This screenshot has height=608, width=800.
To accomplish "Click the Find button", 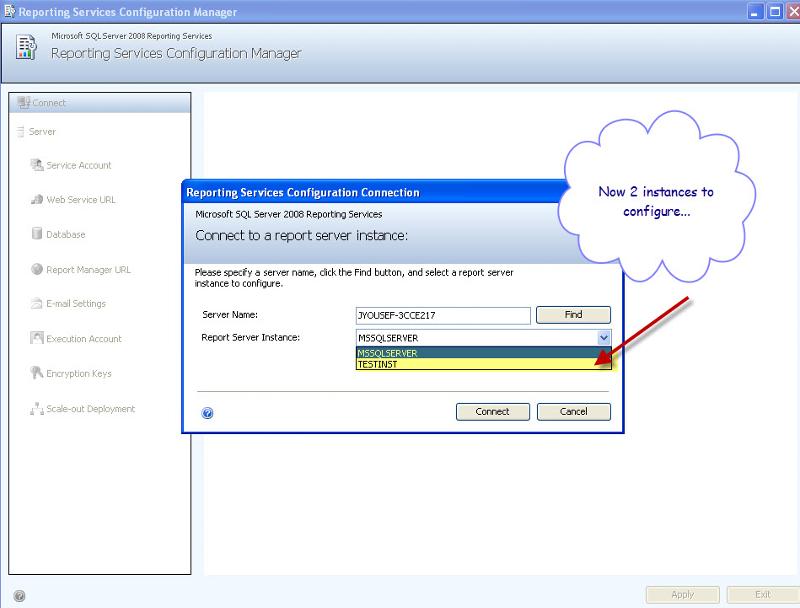I will [573, 315].
